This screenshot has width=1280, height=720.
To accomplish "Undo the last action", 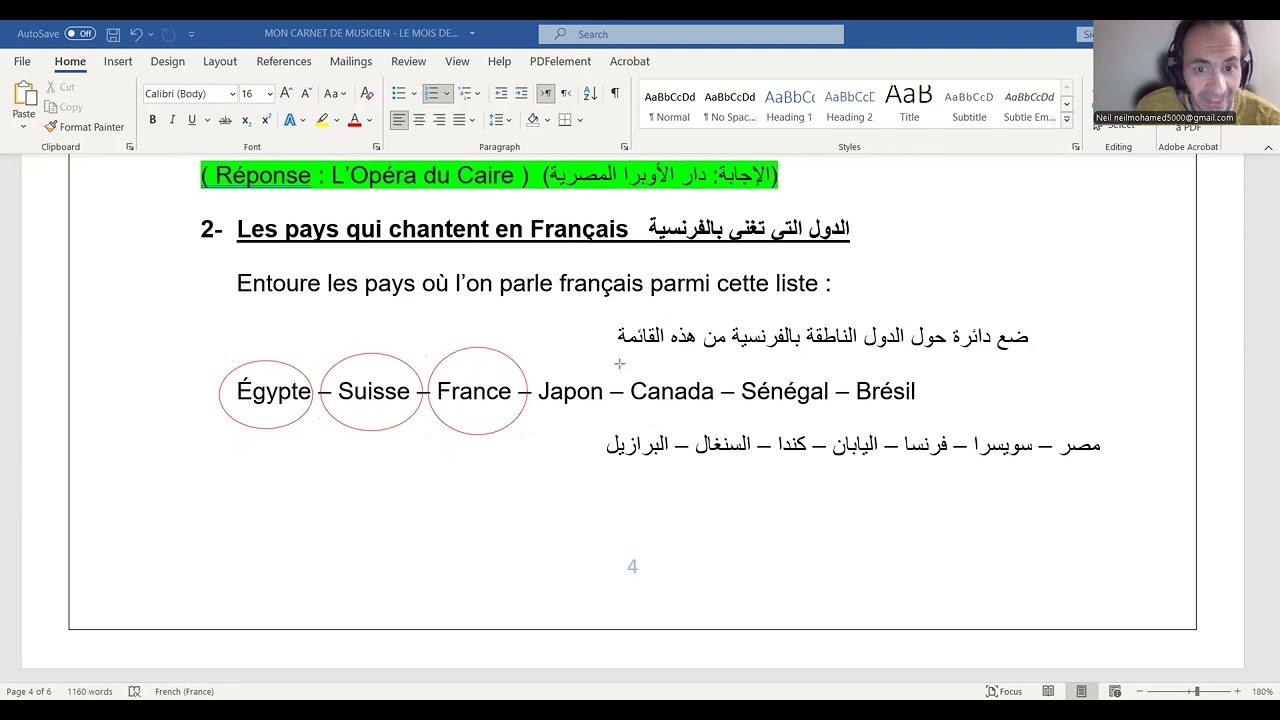I will click(x=136, y=34).
